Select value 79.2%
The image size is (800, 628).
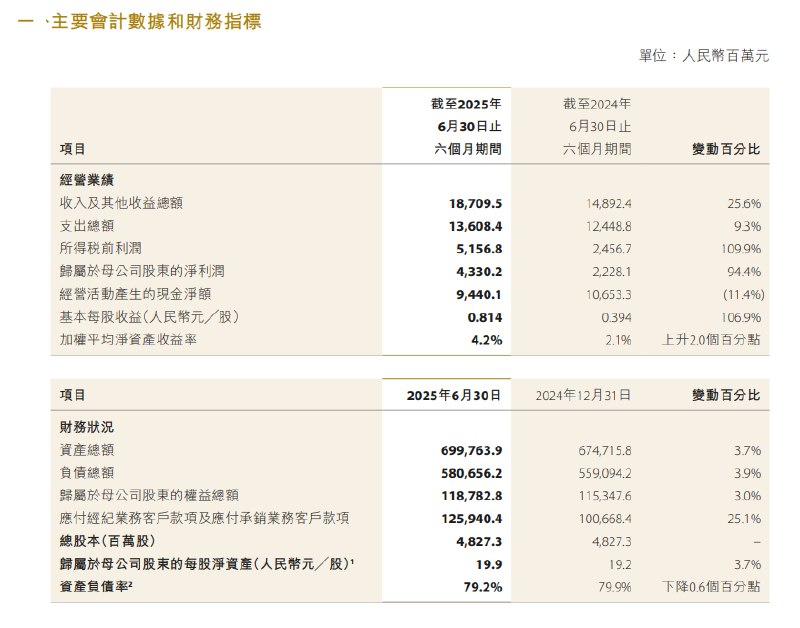[x=483, y=587]
